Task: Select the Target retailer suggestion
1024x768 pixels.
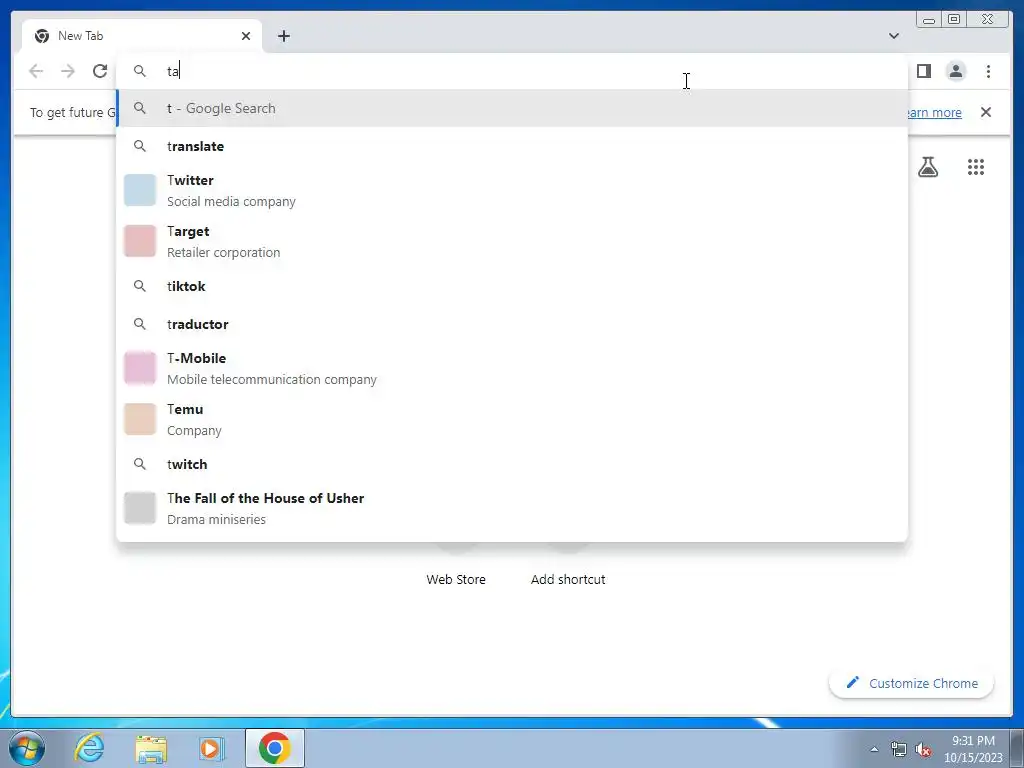Action: pos(512,242)
